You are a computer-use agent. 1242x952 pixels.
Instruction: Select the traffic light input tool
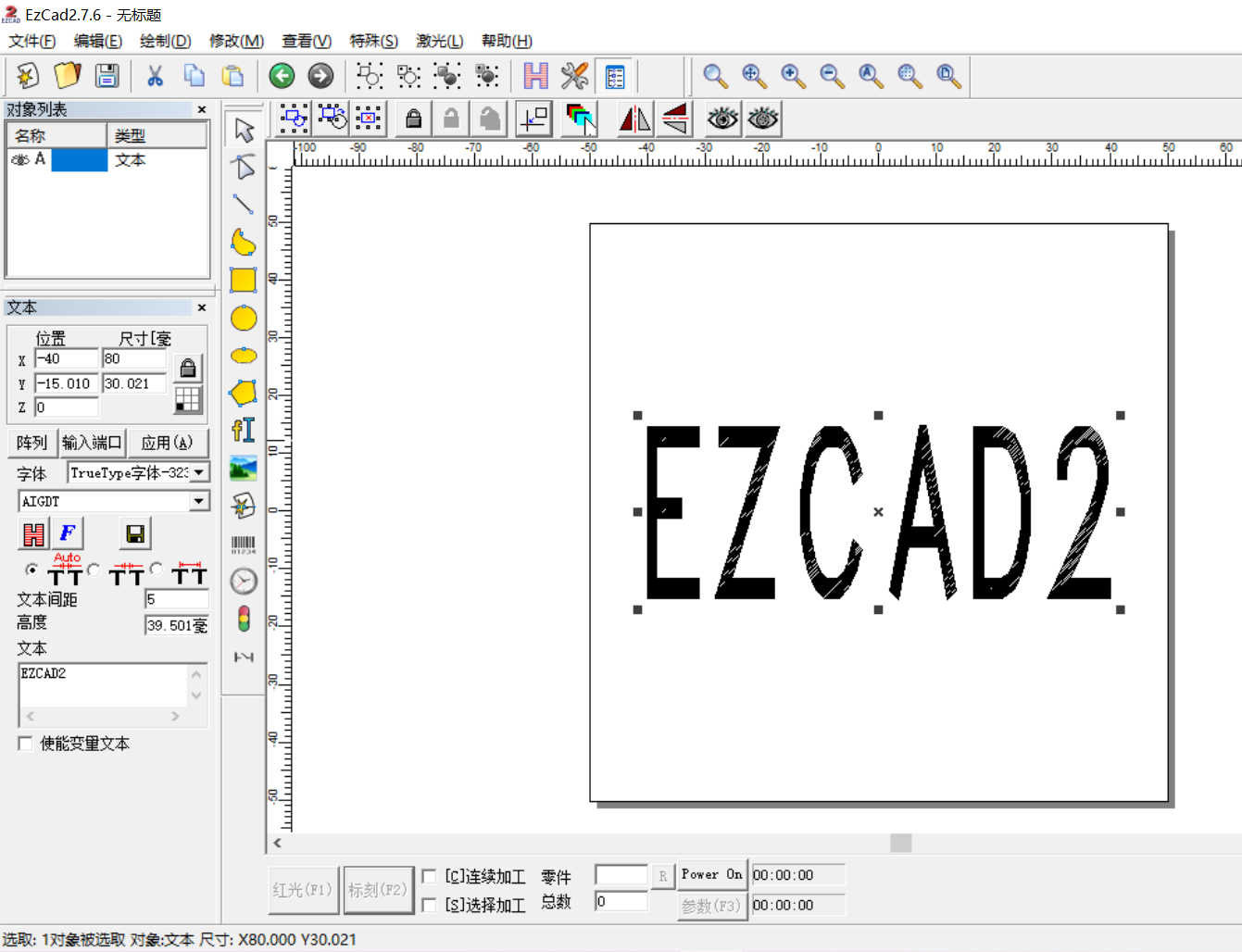click(244, 619)
